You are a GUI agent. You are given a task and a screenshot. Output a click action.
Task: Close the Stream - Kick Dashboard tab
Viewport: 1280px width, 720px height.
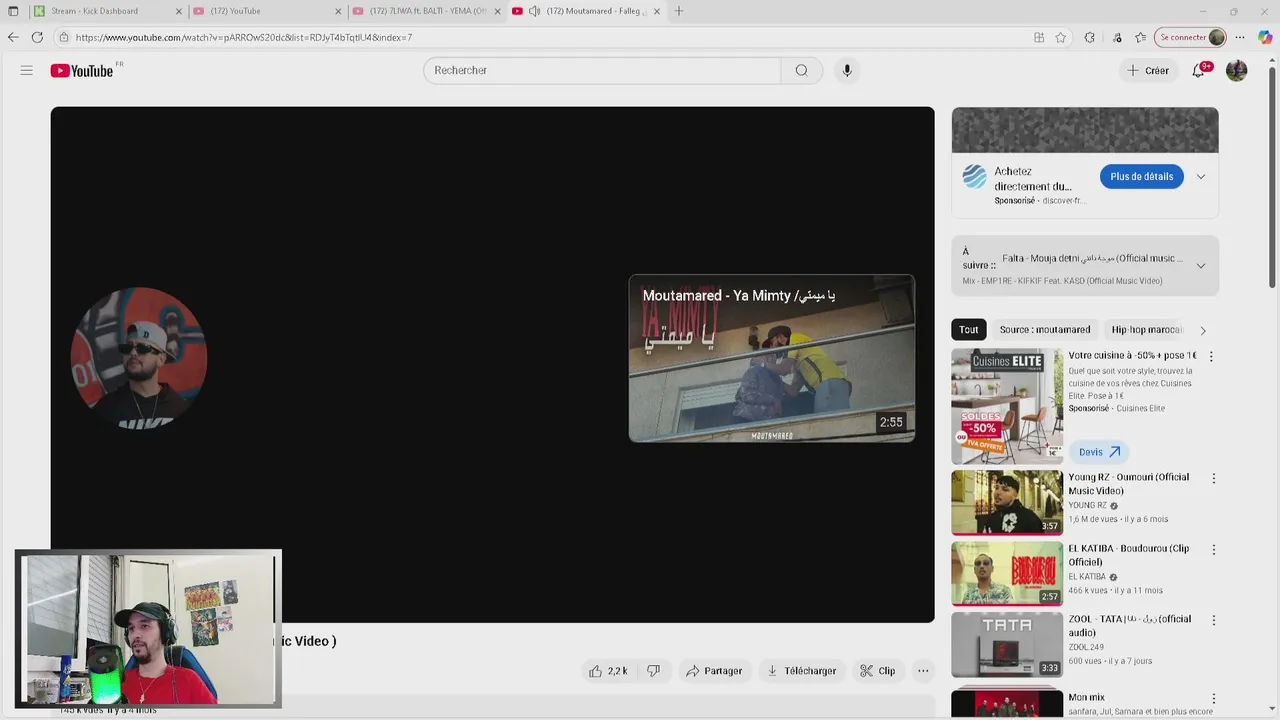(179, 11)
